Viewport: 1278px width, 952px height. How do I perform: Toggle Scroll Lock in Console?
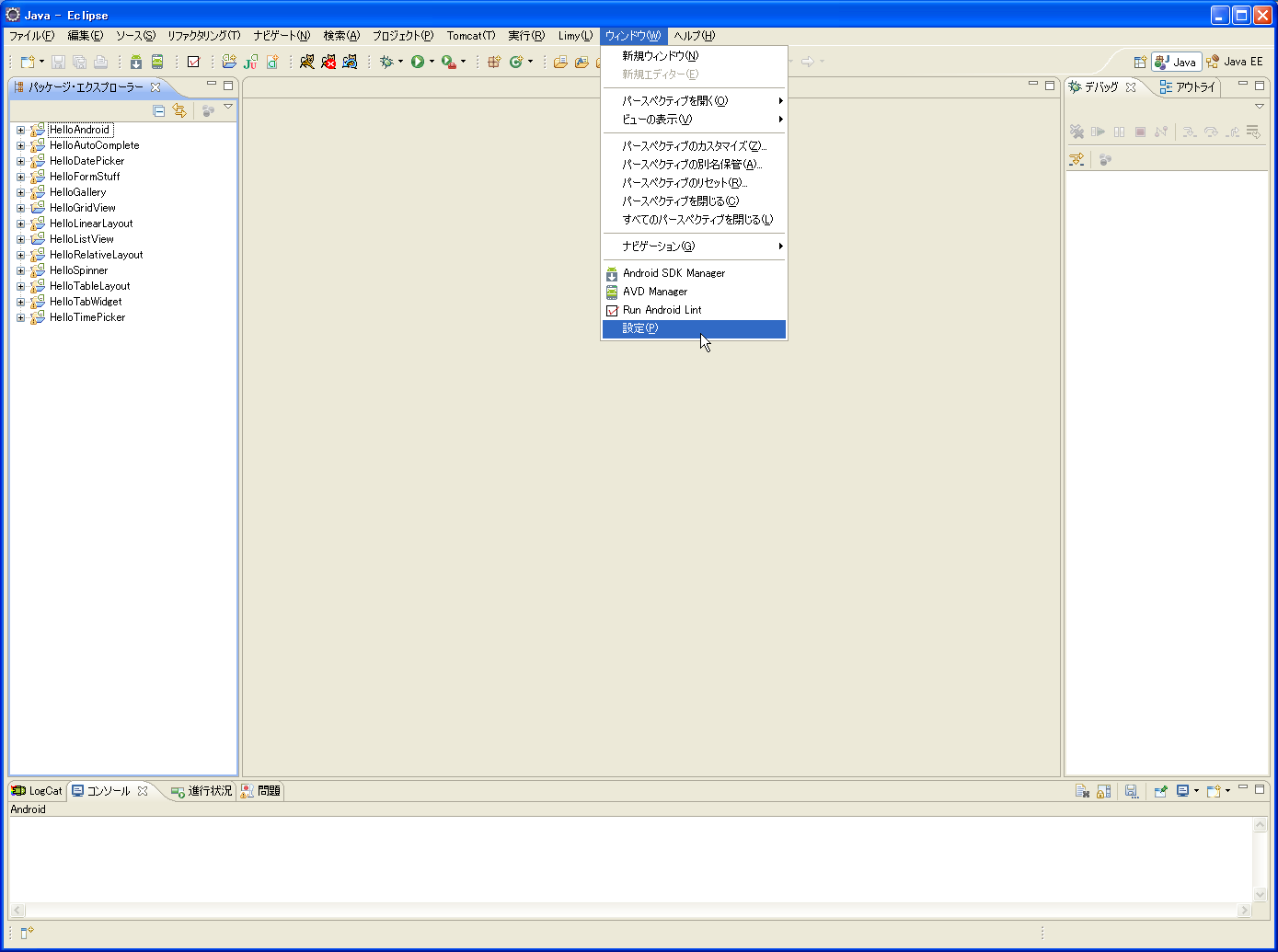(1104, 791)
